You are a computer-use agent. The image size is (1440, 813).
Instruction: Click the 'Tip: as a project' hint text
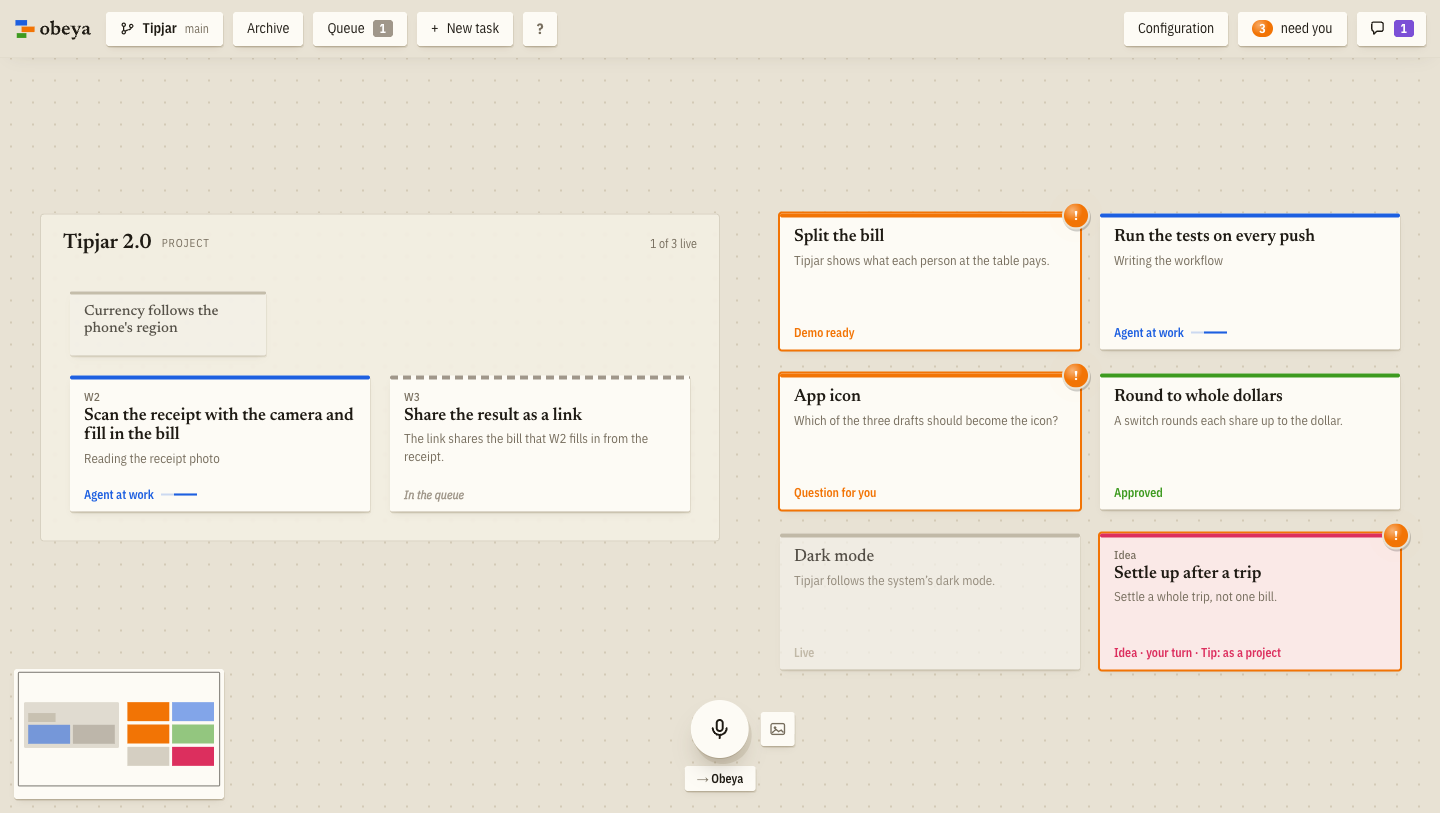click(1241, 653)
